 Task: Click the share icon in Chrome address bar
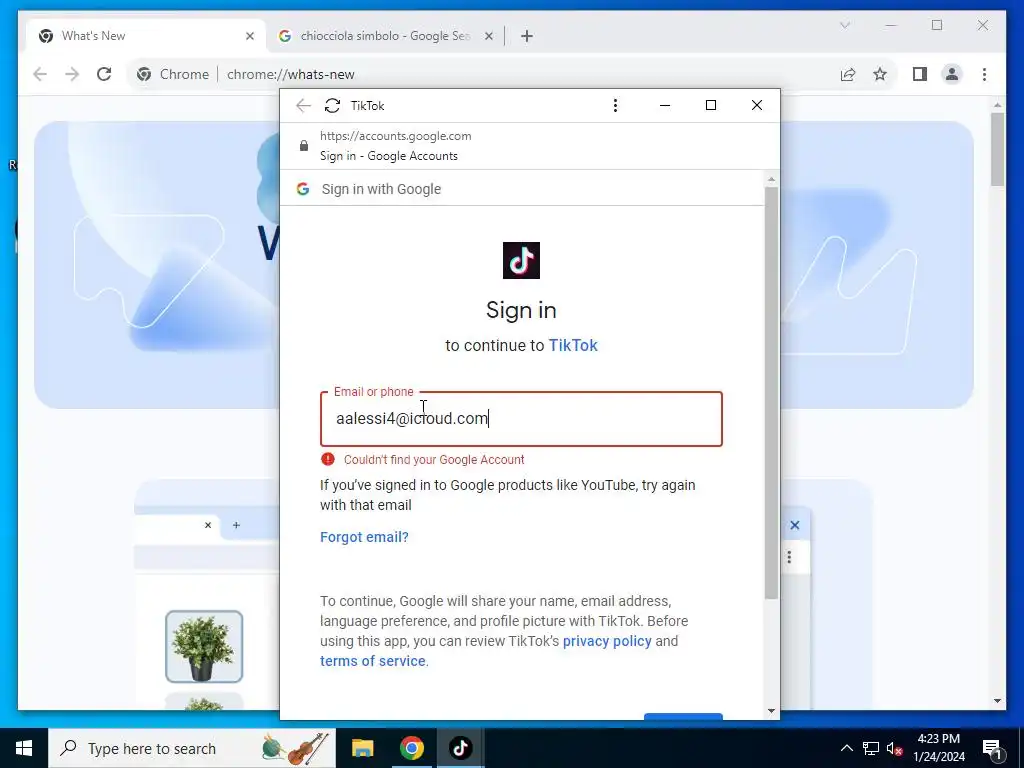coord(848,74)
